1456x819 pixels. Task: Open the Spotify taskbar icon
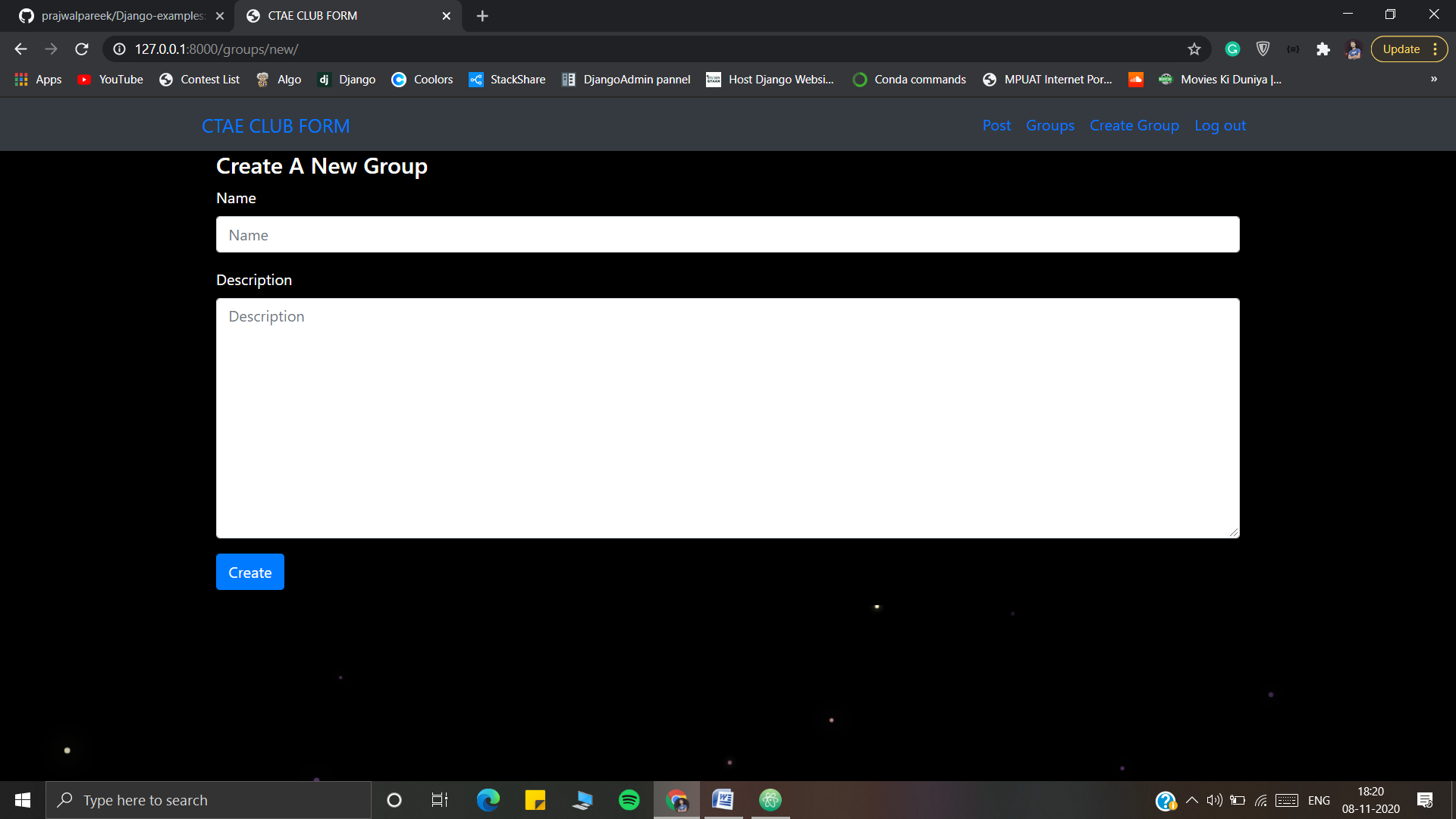pyautogui.click(x=629, y=800)
